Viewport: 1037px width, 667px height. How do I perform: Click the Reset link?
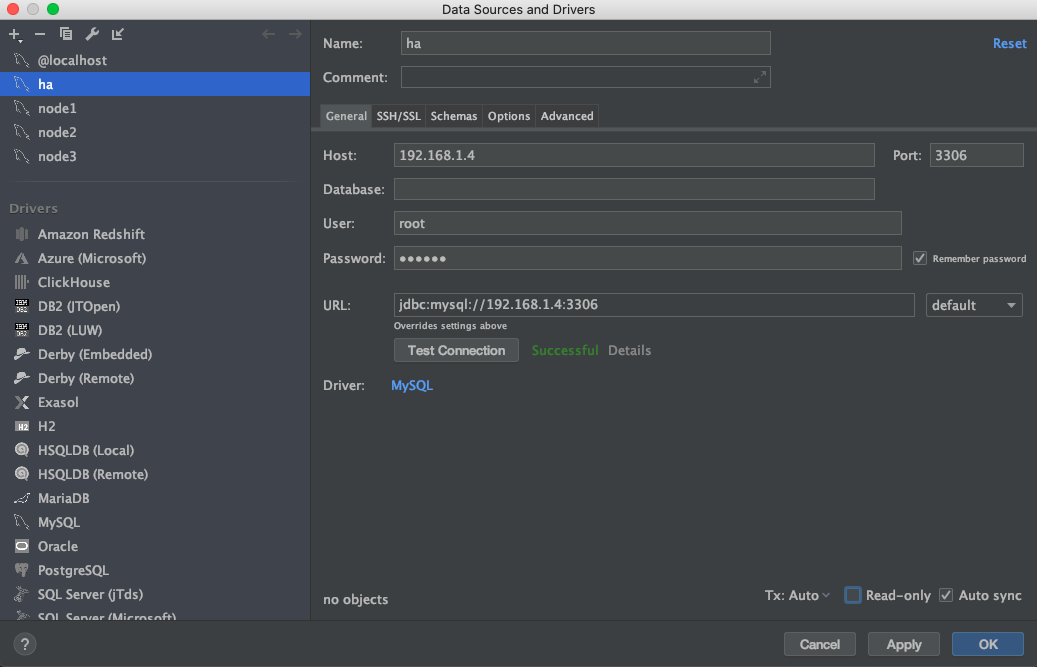tap(1009, 44)
